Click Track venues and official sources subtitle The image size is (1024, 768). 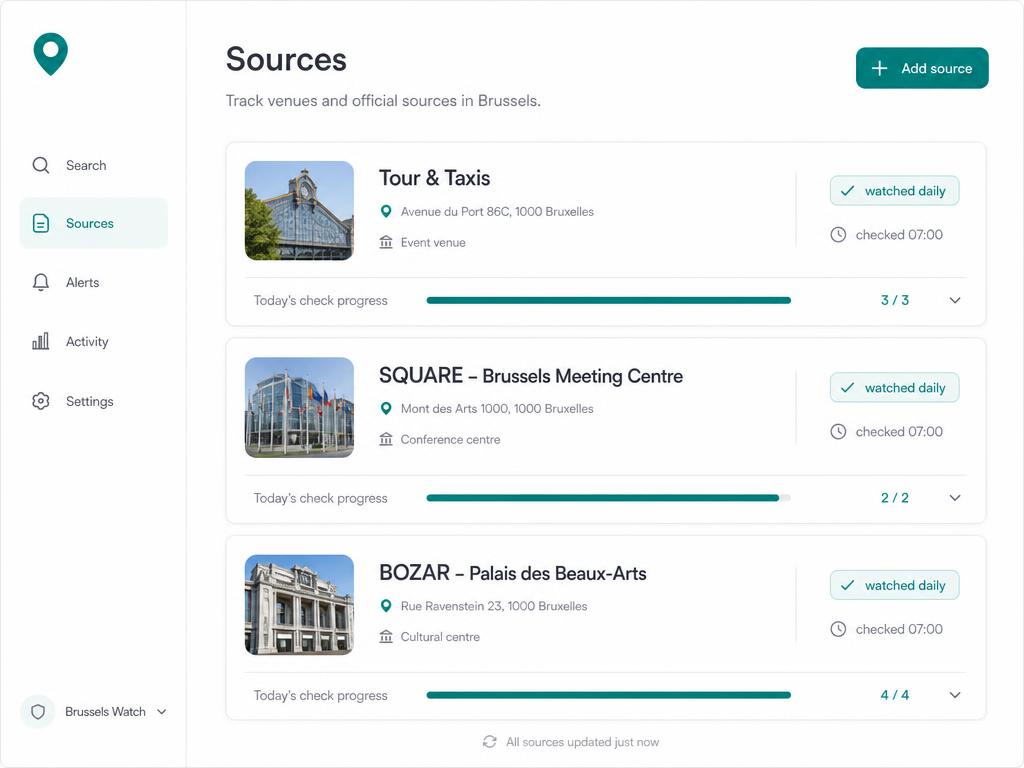383,101
